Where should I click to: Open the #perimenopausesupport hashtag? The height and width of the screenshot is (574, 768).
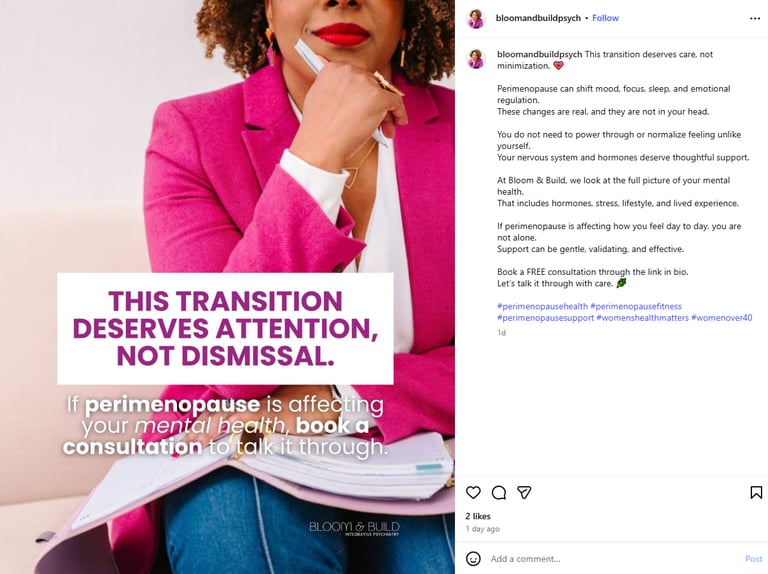tap(545, 317)
